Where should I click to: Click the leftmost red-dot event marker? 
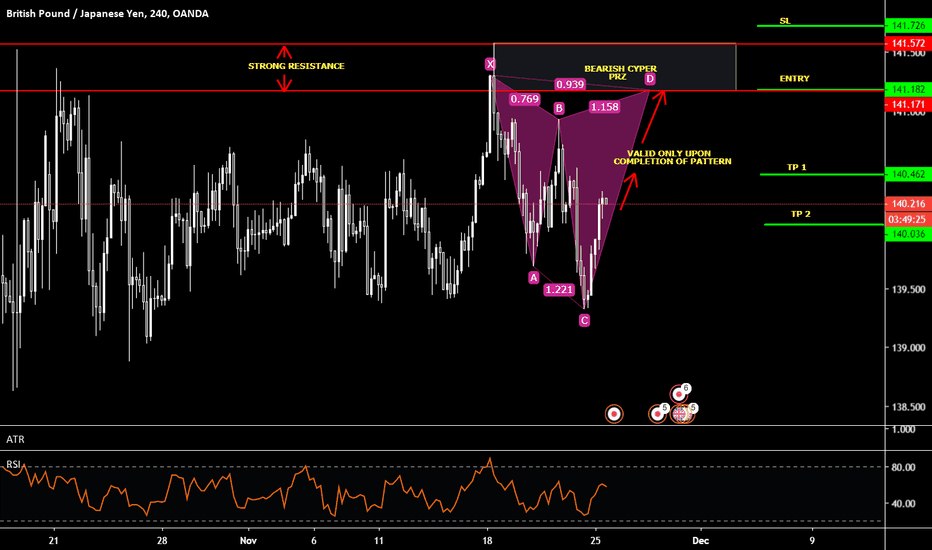614,413
